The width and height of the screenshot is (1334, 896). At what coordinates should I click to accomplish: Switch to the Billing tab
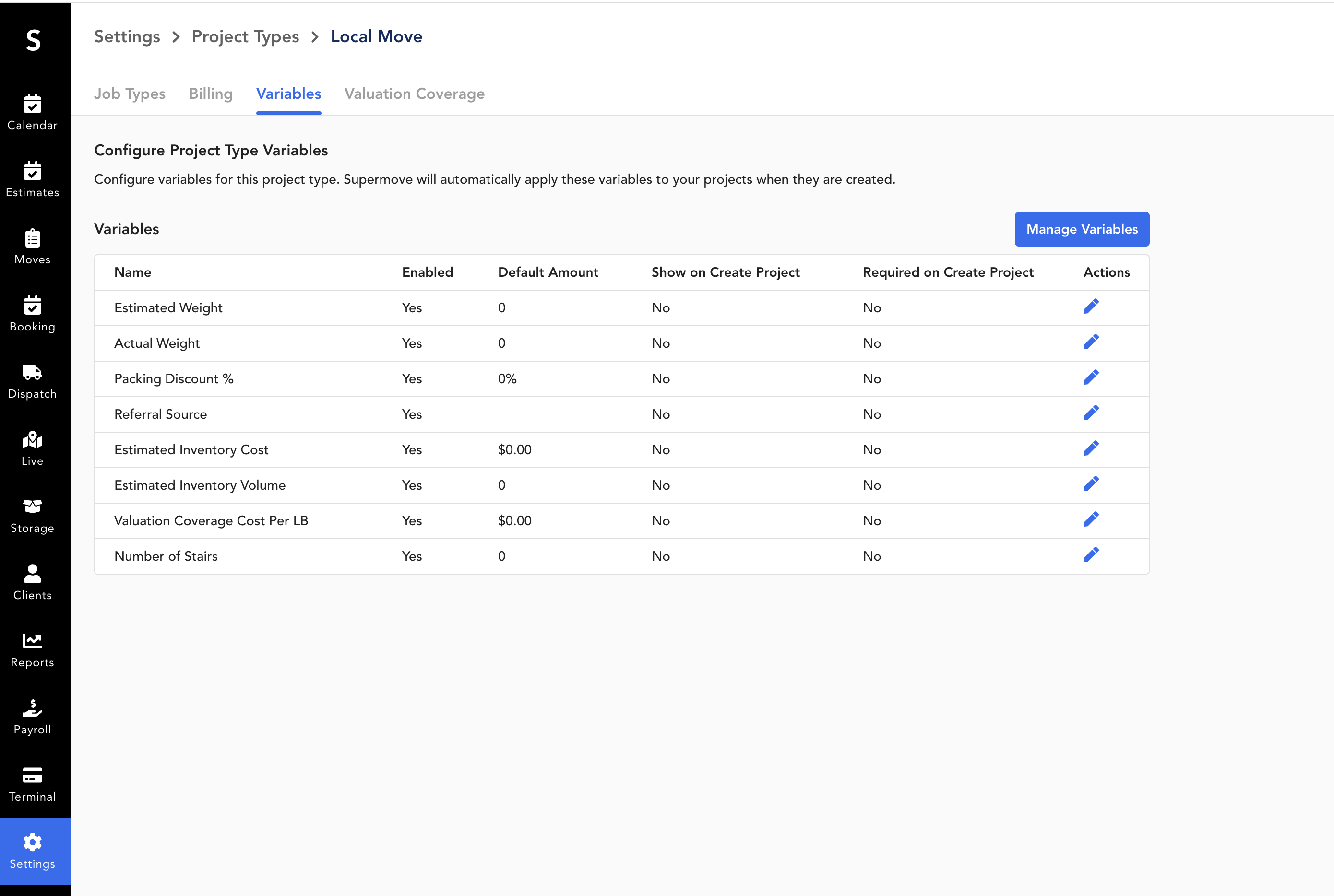211,94
